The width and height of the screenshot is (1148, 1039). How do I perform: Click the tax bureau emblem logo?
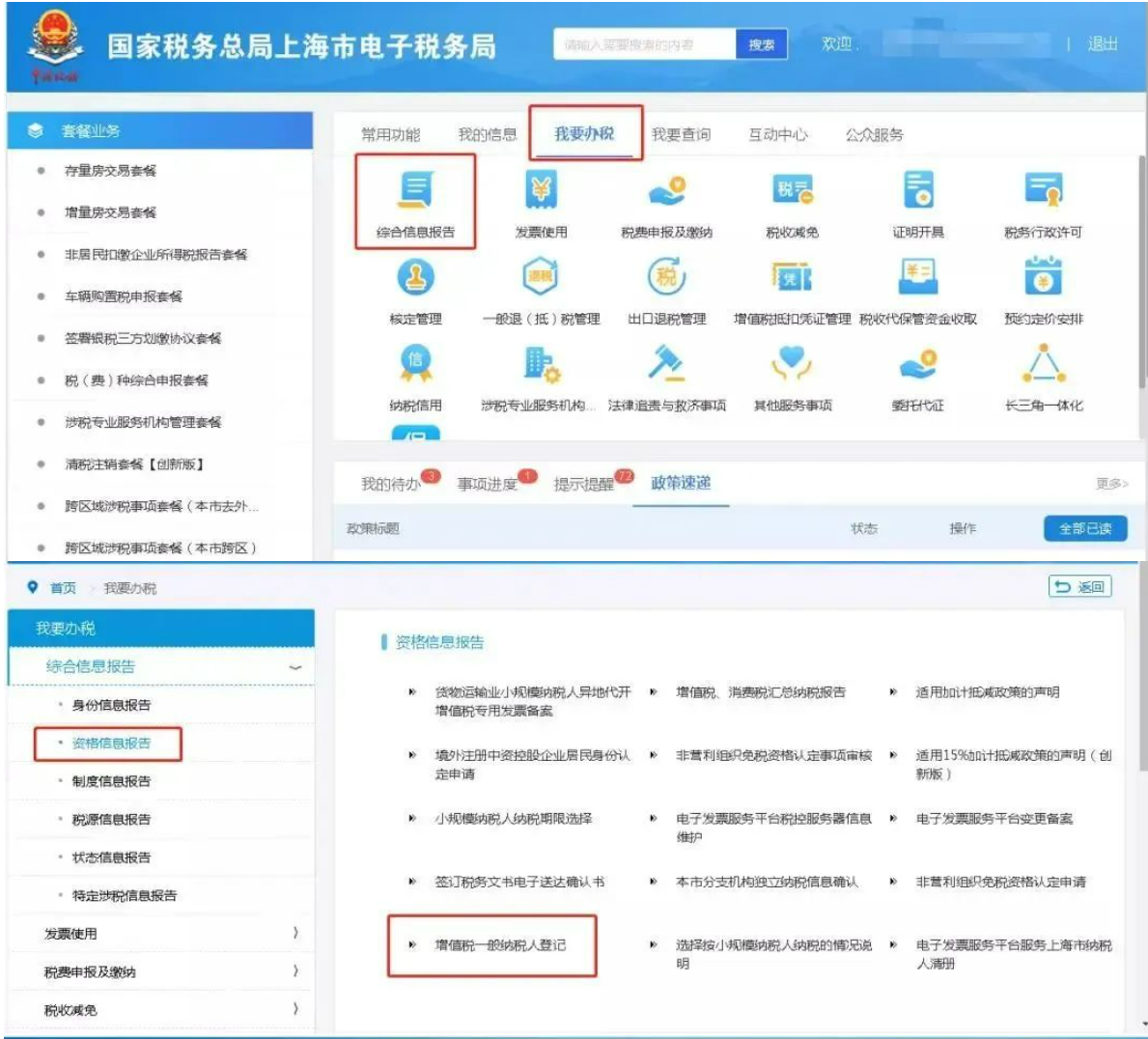pos(54,45)
